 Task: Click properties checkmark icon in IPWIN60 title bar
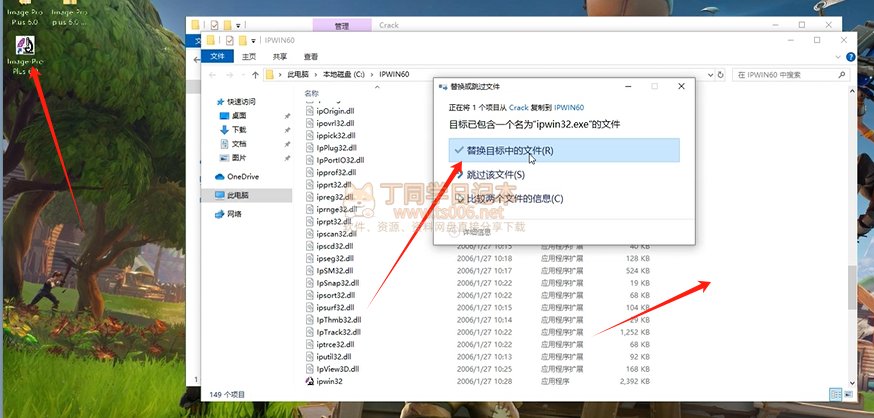pyautogui.click(x=230, y=40)
